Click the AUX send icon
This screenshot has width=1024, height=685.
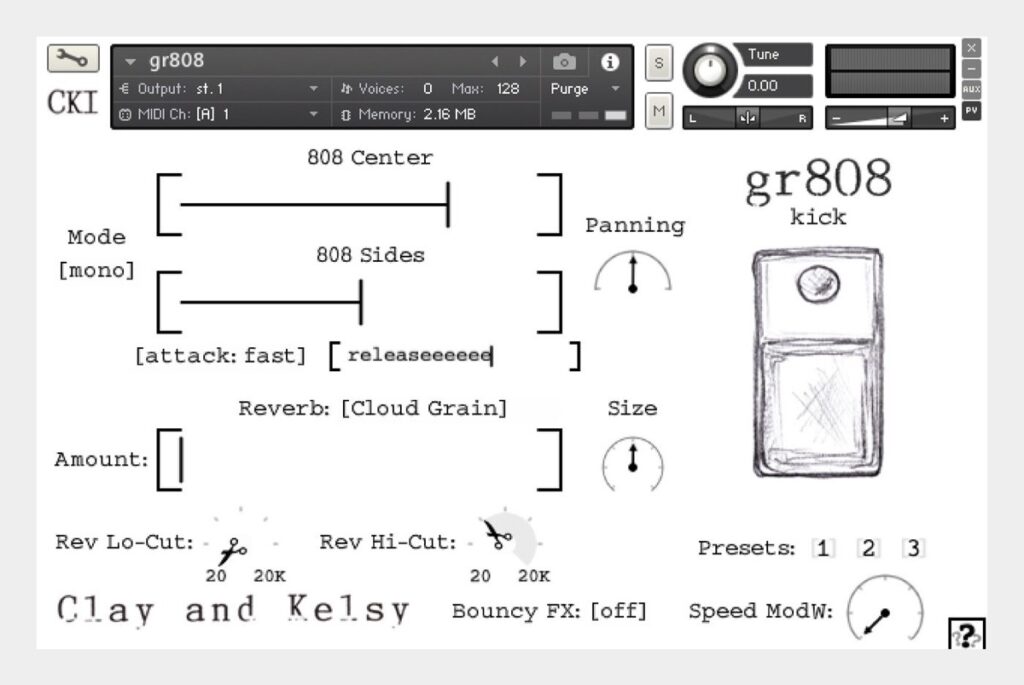pyautogui.click(x=971, y=88)
